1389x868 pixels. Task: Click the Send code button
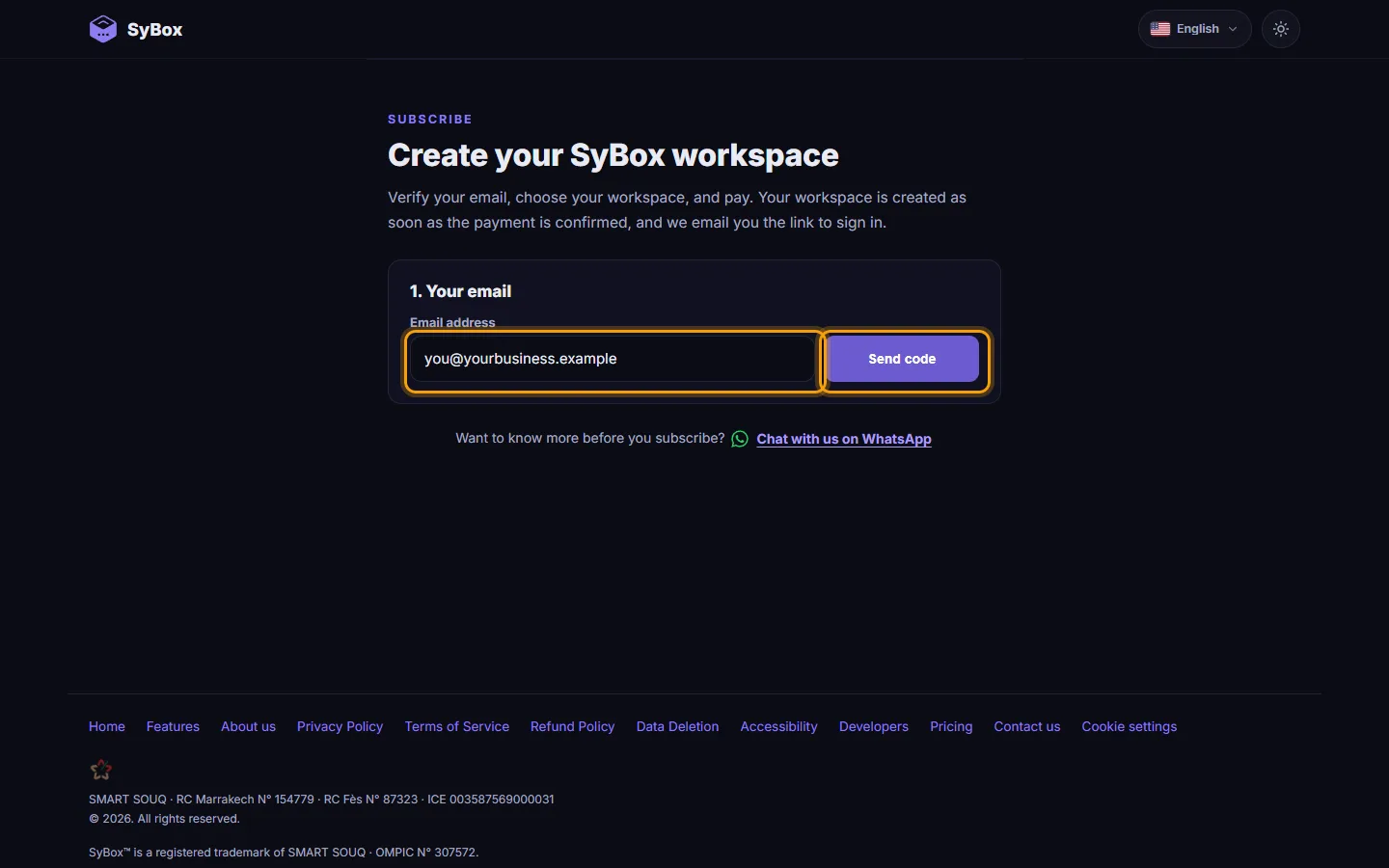pyautogui.click(x=902, y=359)
